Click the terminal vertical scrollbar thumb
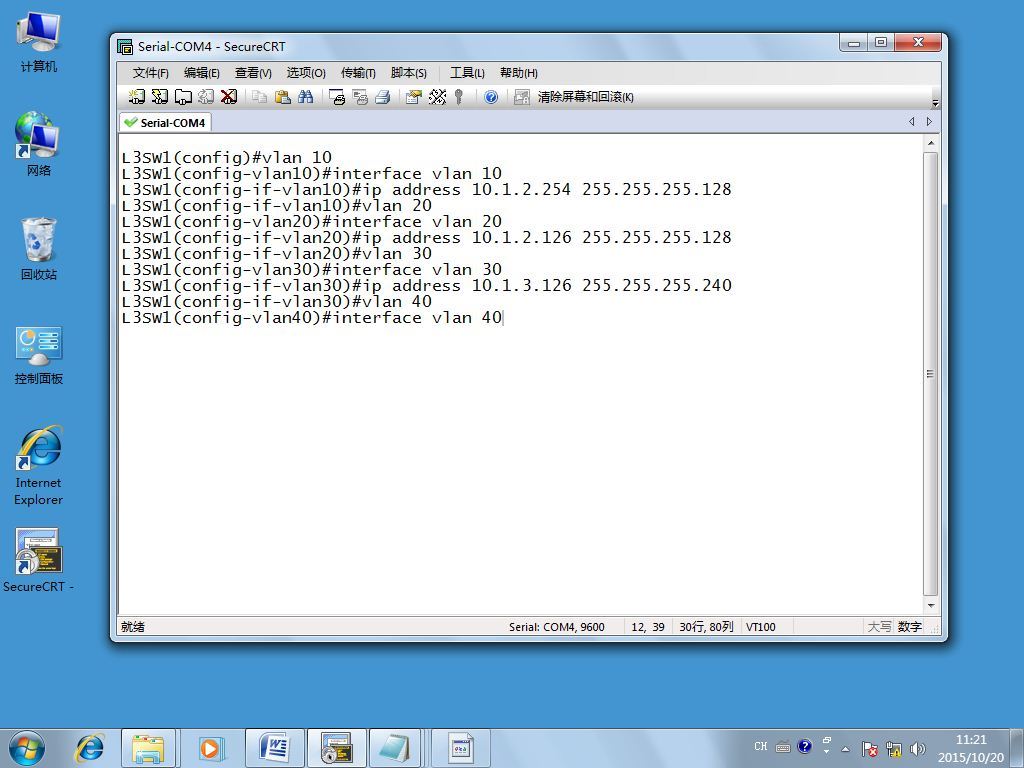 (x=931, y=374)
